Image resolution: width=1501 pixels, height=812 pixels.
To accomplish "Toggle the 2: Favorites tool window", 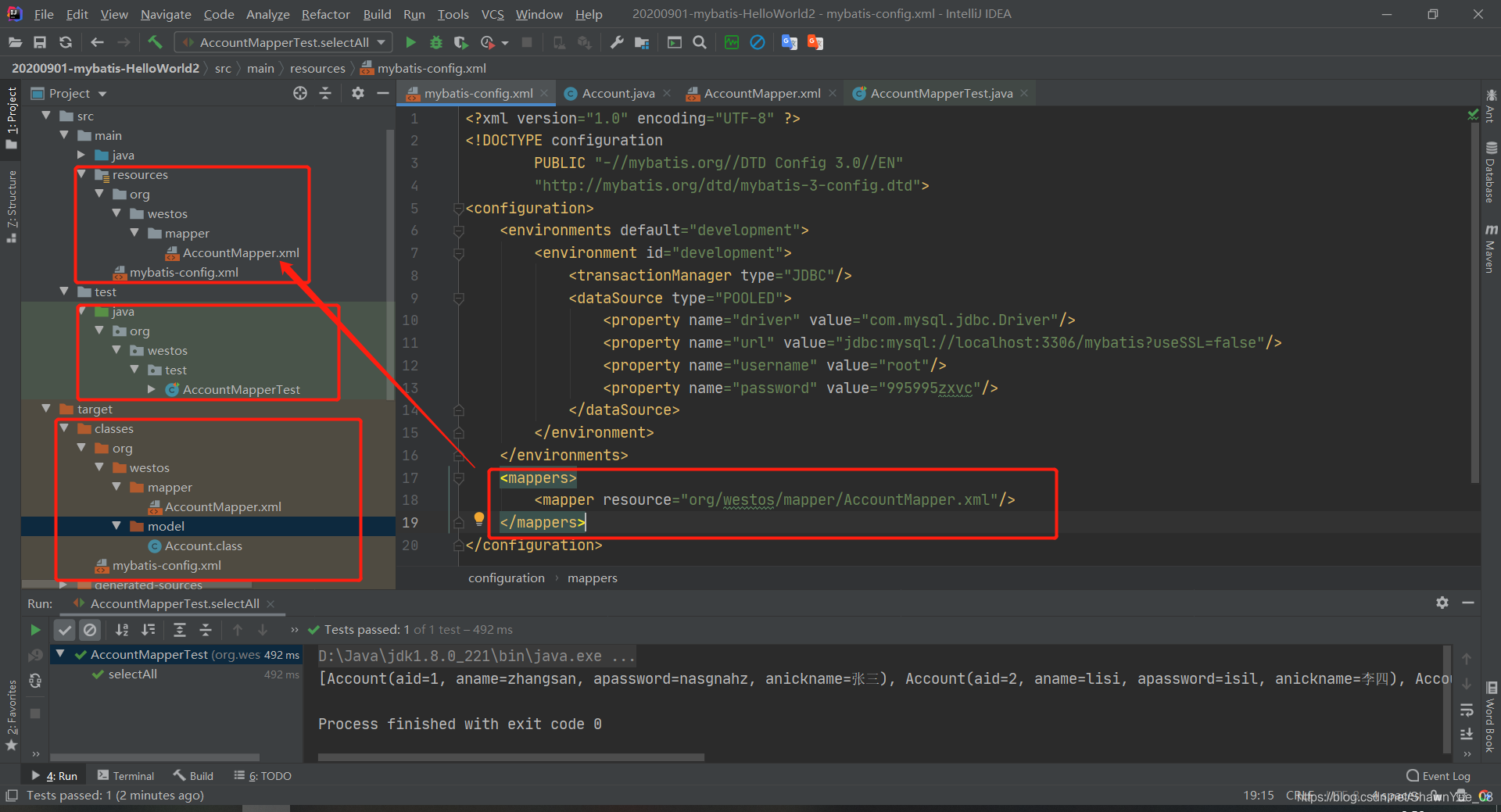I will [11, 714].
